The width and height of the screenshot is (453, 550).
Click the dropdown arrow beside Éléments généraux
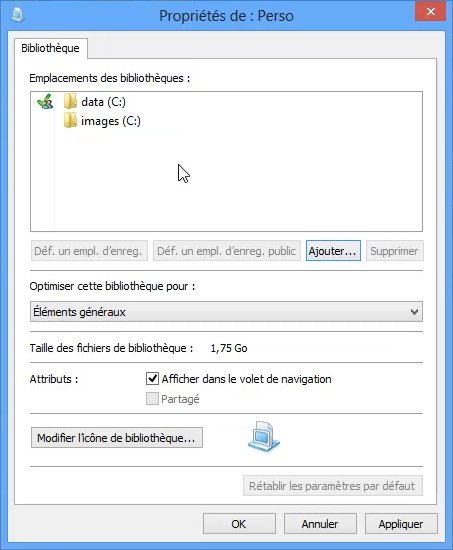click(414, 311)
